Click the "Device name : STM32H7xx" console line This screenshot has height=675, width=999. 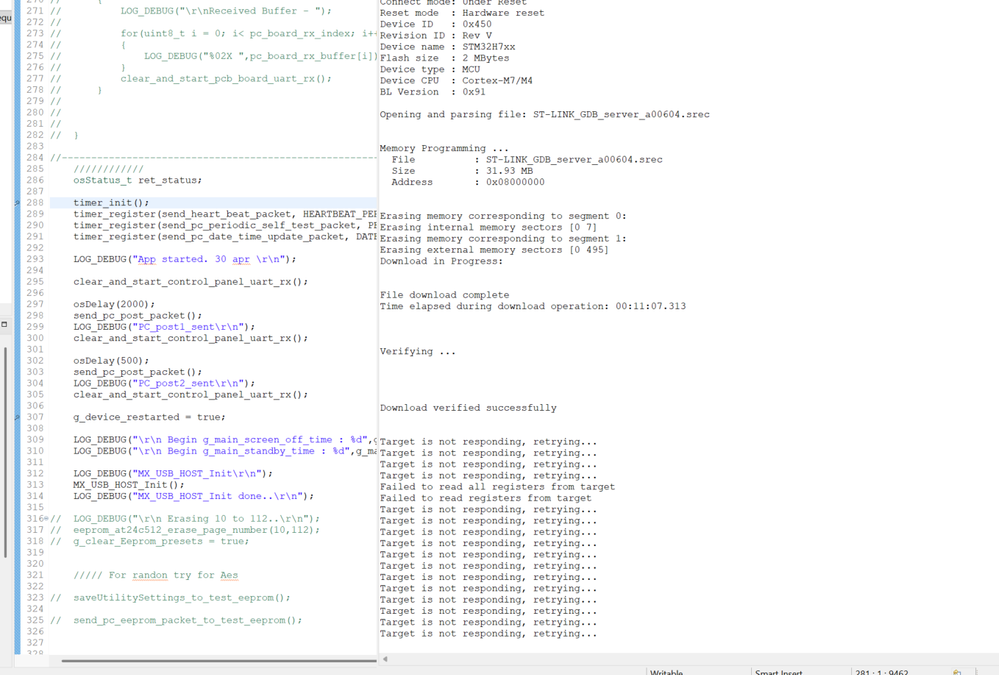(447, 47)
